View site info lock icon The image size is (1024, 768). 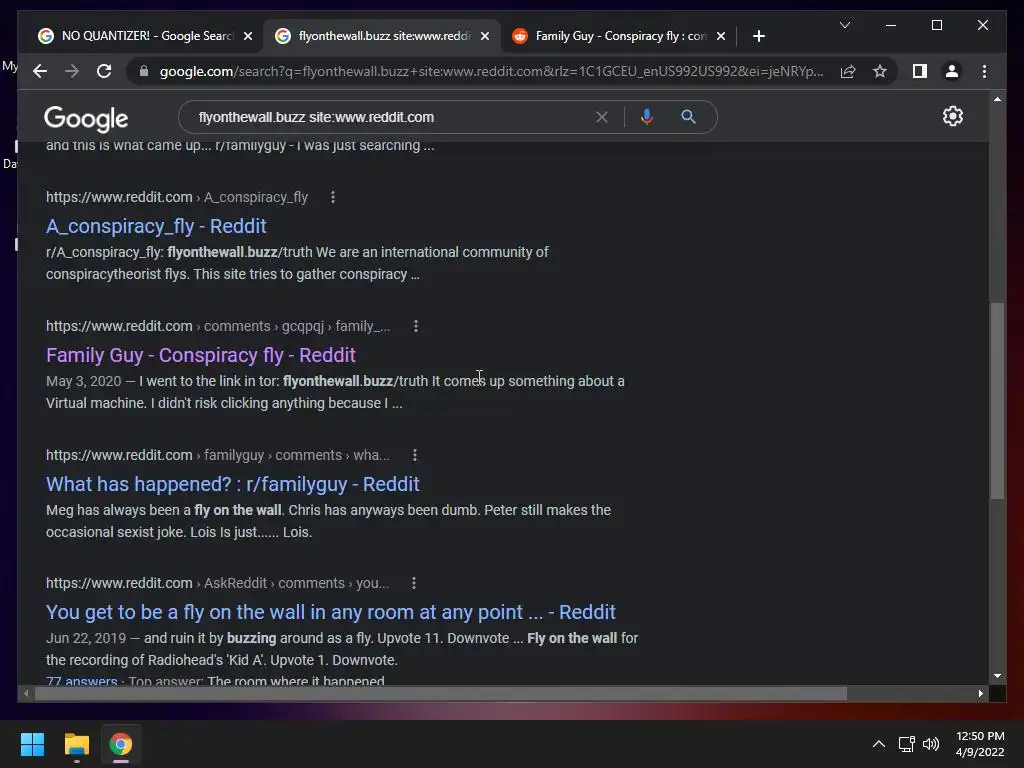tap(144, 71)
